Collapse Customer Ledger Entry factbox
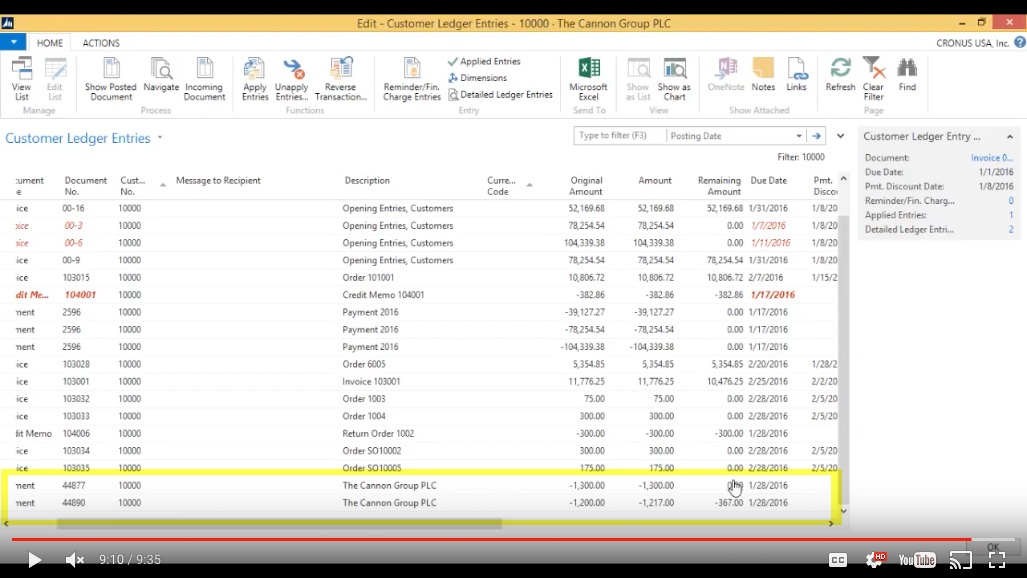This screenshot has height=578, width=1027. (1009, 136)
